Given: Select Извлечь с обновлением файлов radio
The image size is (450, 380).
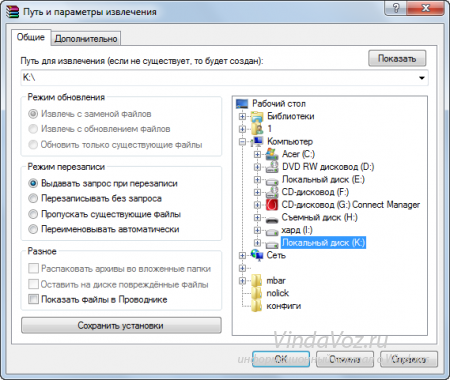Looking at the screenshot, I should (x=33, y=129).
